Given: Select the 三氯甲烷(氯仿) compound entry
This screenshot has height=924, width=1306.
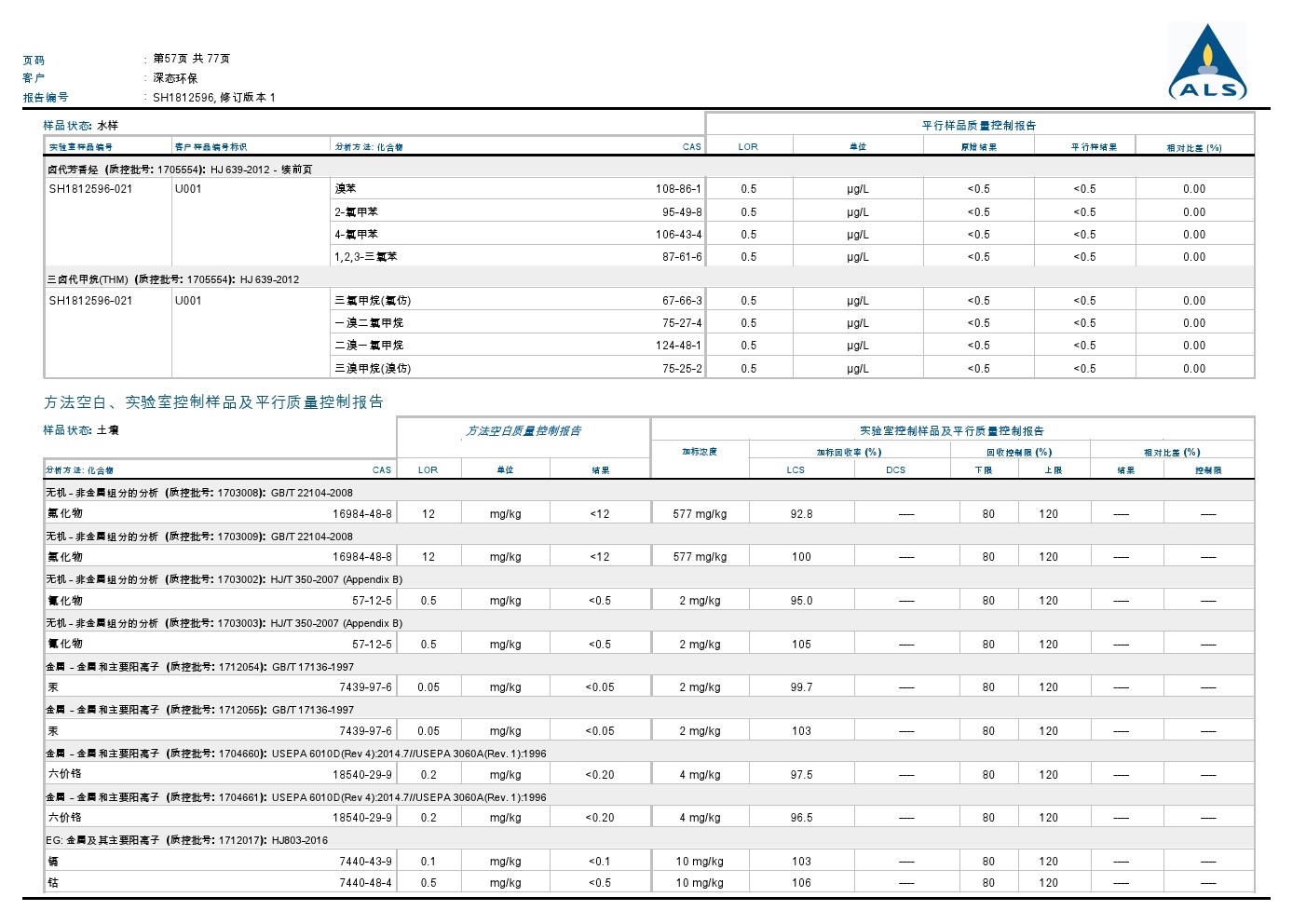Looking at the screenshot, I should pos(373,301).
